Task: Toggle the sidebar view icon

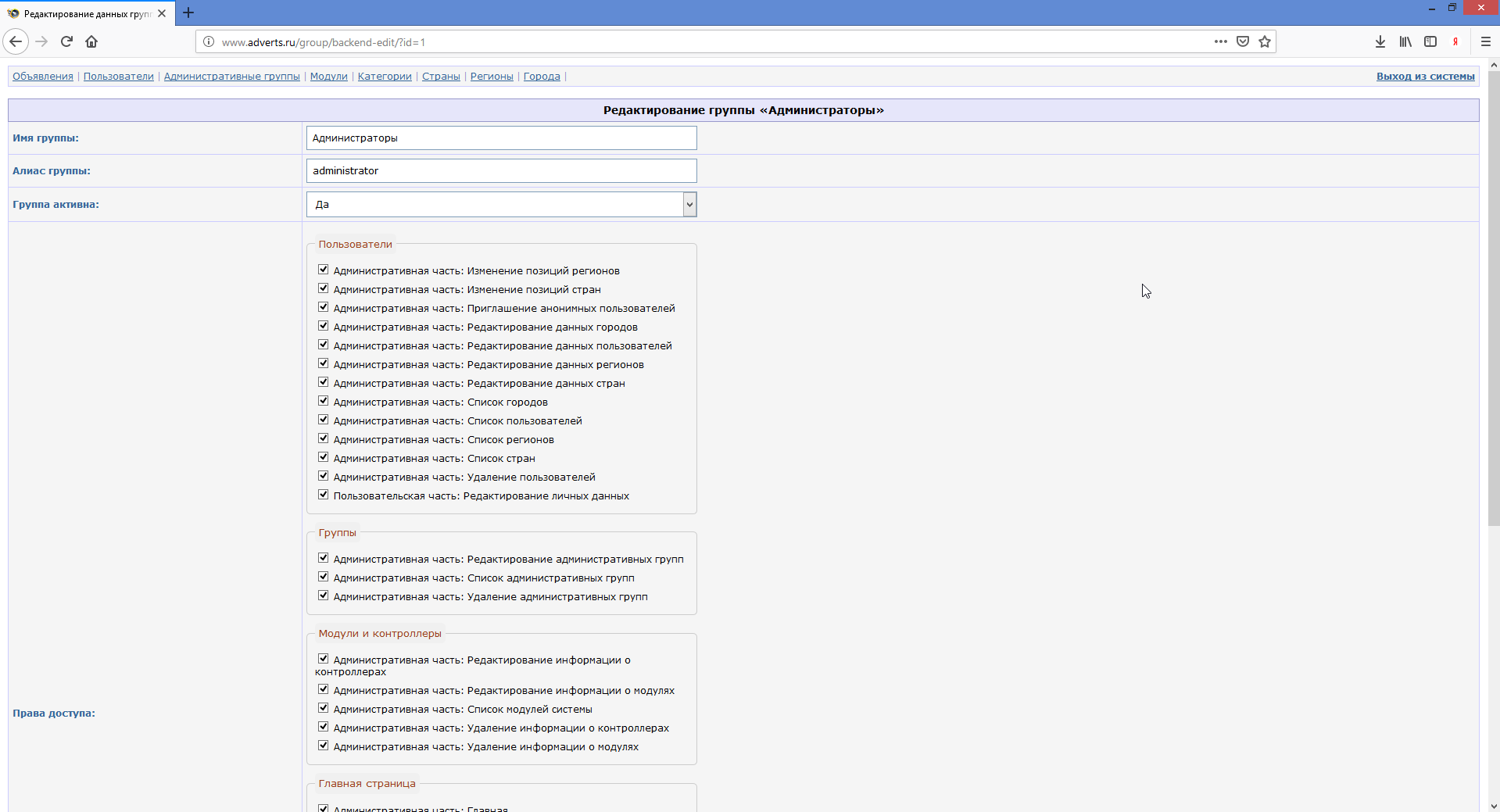Action: (1430, 42)
